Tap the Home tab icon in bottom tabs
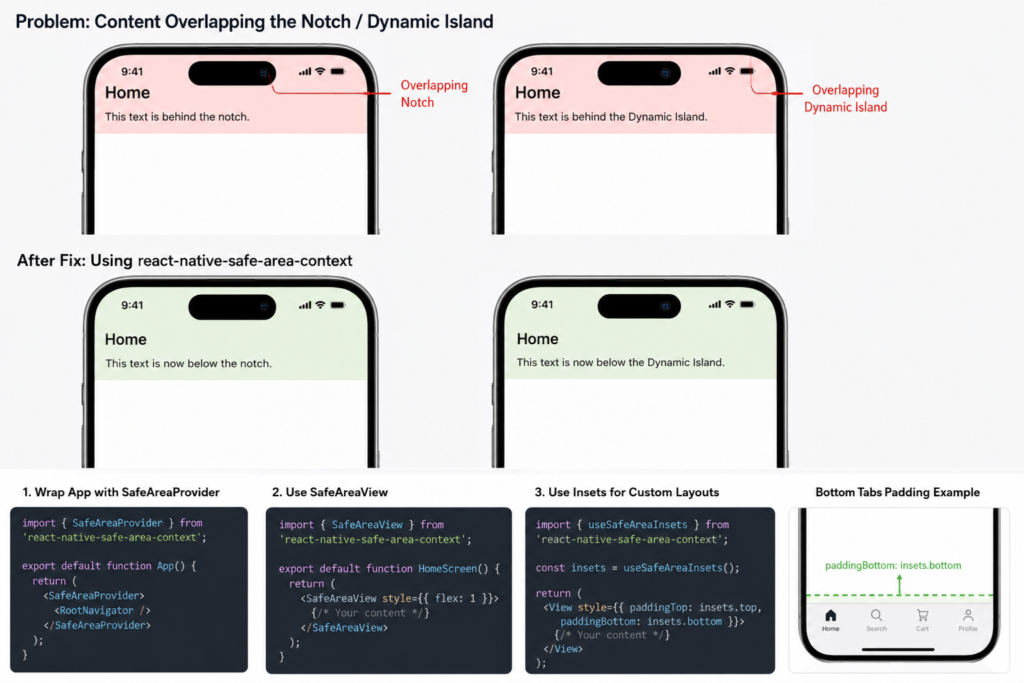 (830, 615)
